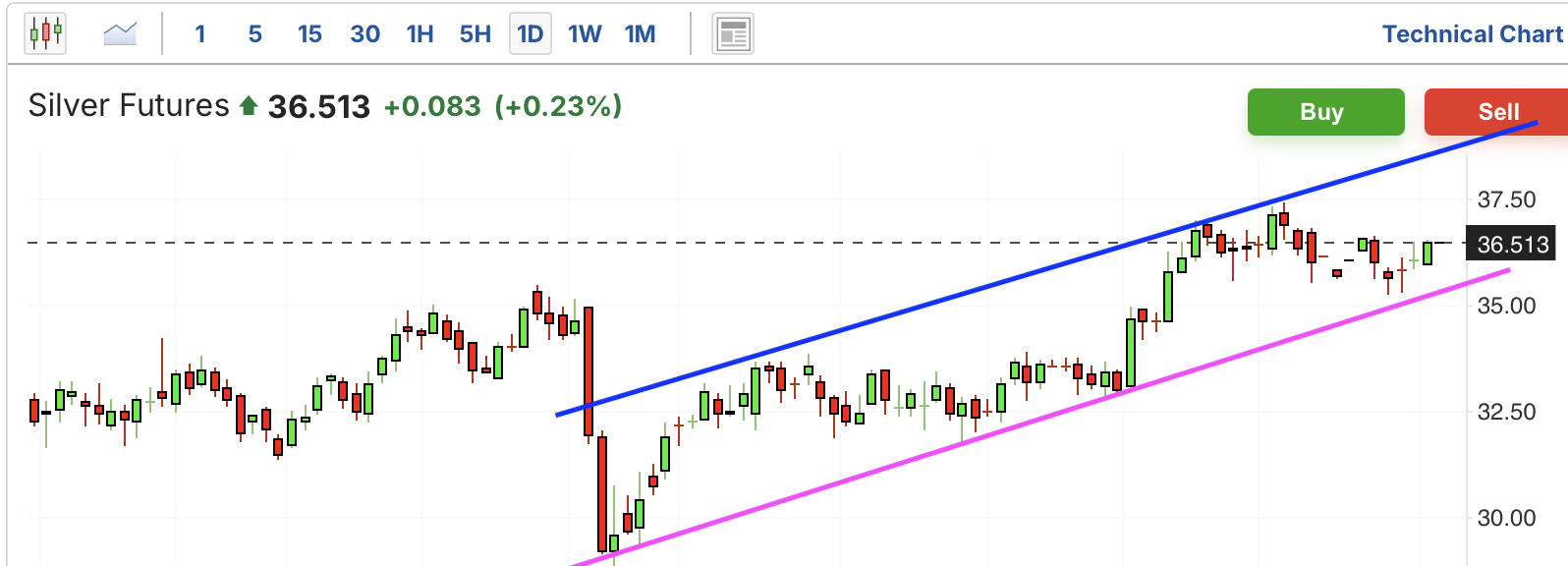Click the 36.513 current price axis label
This screenshot has height=566, width=1568.
pyautogui.click(x=1511, y=244)
